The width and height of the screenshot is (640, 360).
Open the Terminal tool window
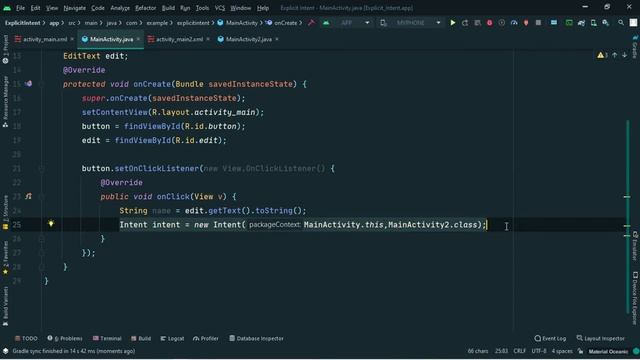(107, 338)
